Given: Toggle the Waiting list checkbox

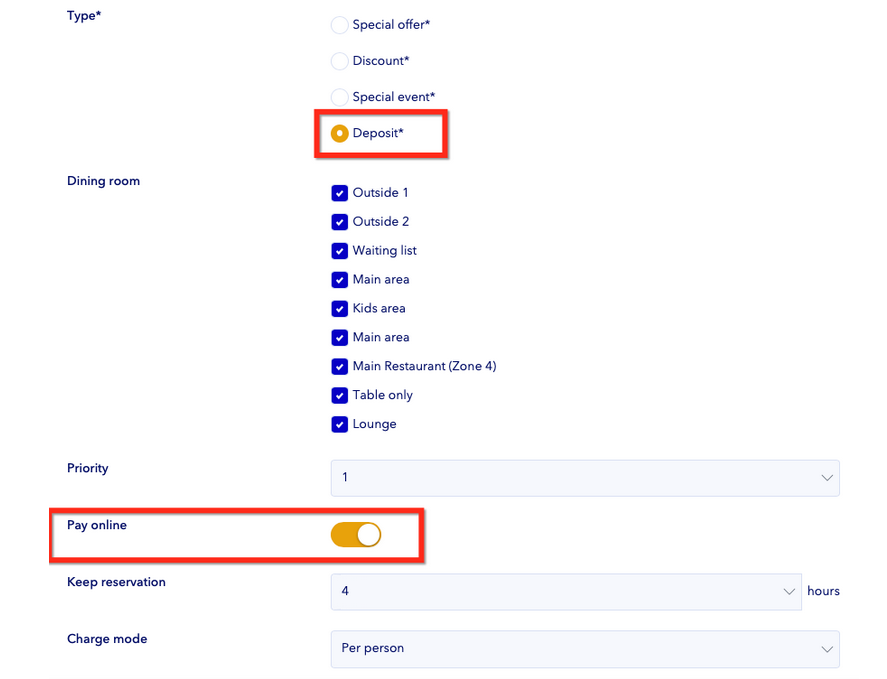Looking at the screenshot, I should coord(339,251).
